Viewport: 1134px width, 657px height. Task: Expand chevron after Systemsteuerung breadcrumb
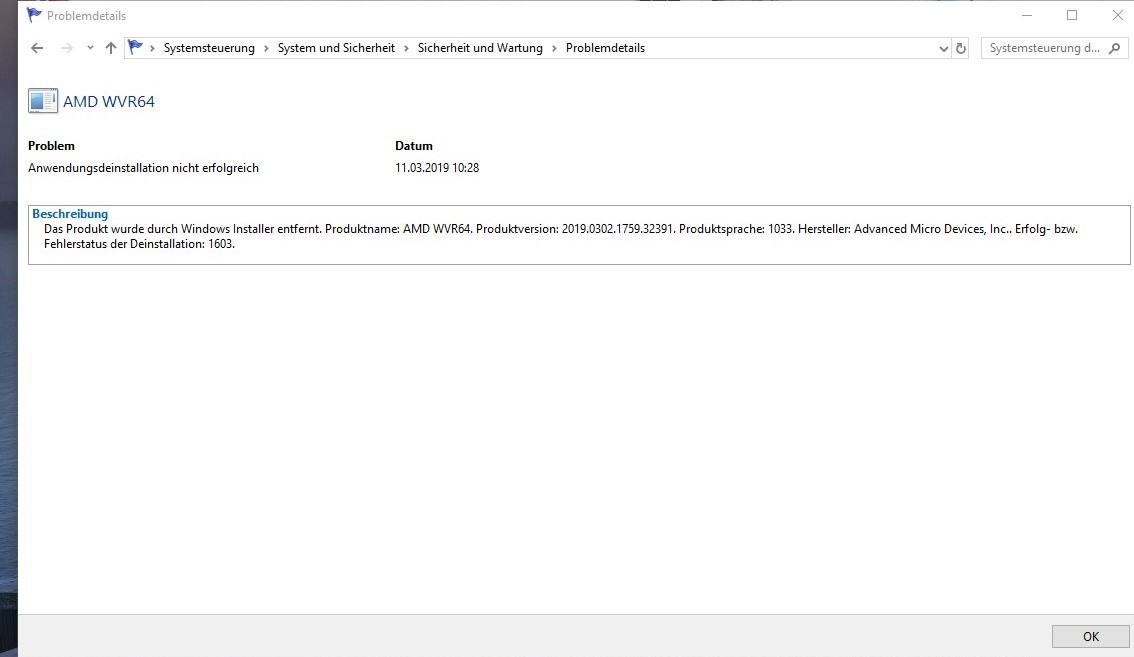pos(266,48)
